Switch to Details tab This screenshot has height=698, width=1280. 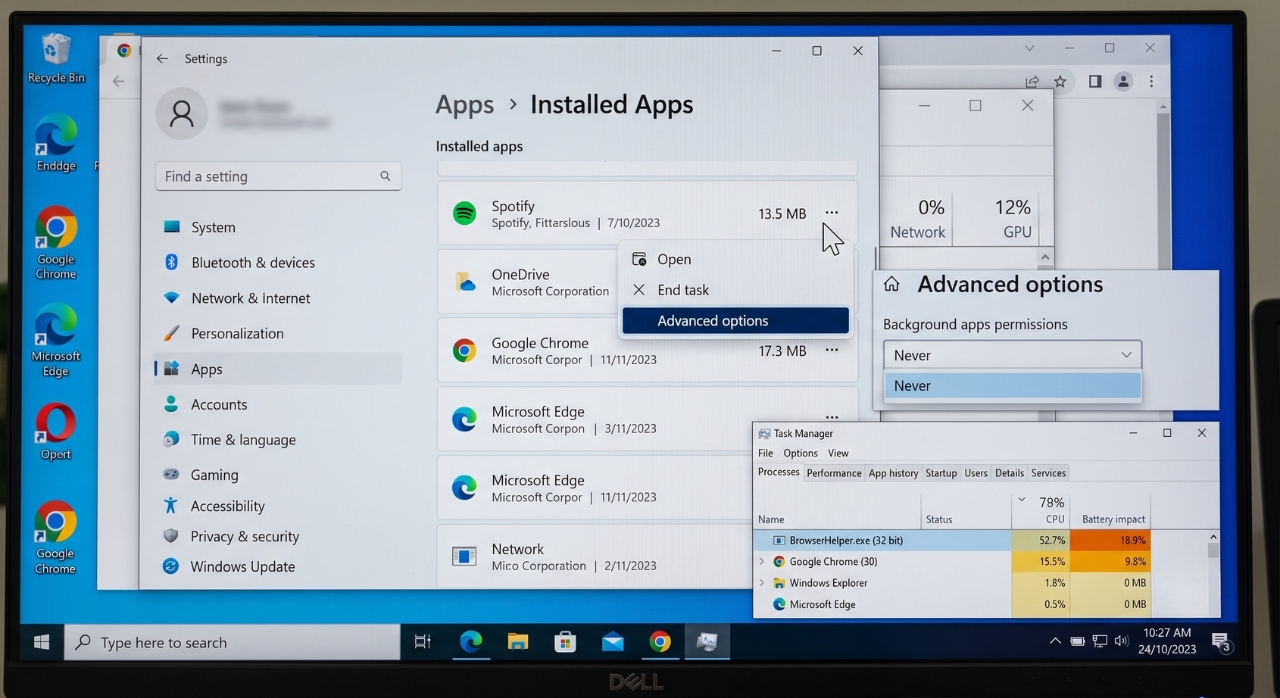click(x=1009, y=473)
